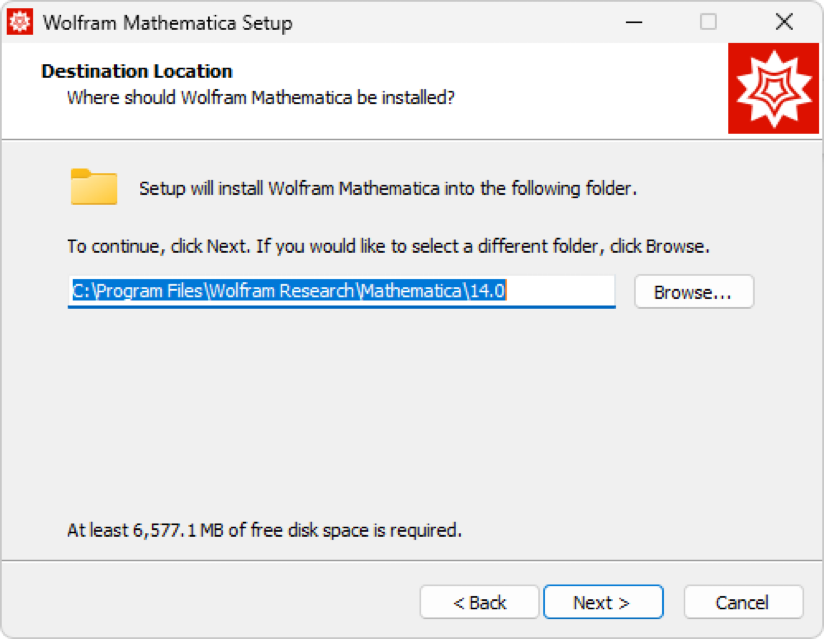Click the greyed-out maximize button
The image size is (838, 640).
tap(708, 22)
